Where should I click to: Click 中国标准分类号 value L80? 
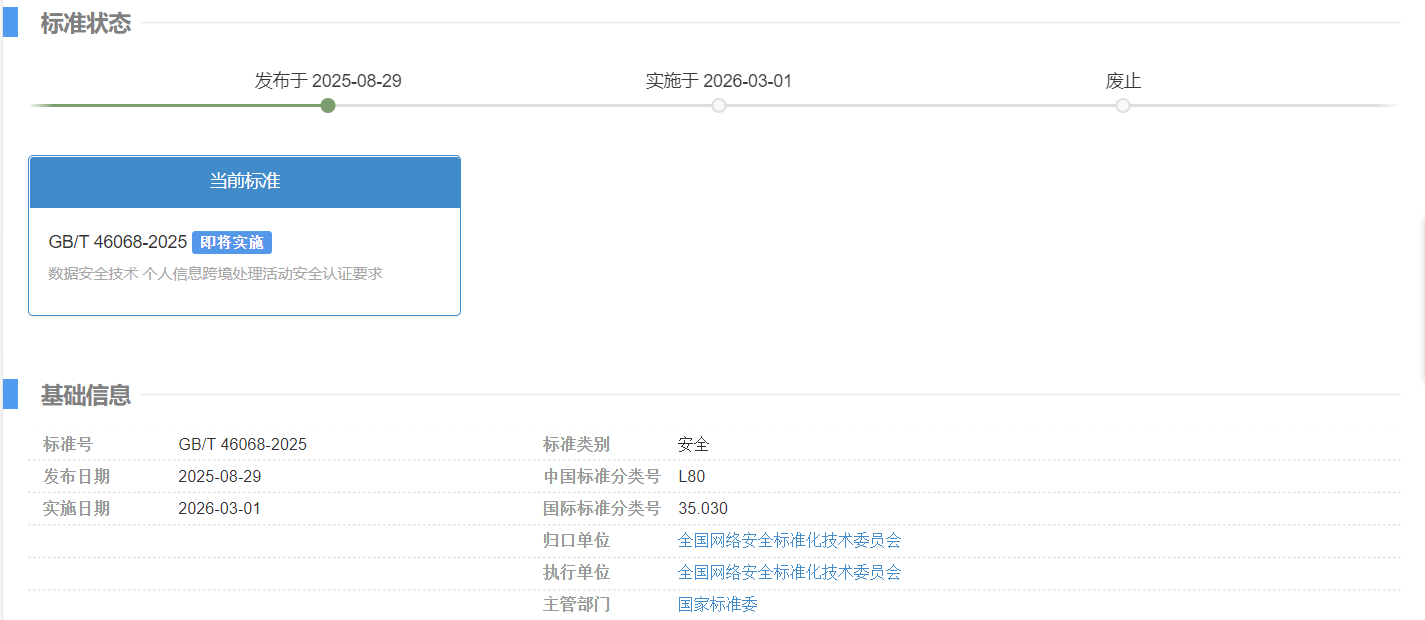tap(691, 476)
